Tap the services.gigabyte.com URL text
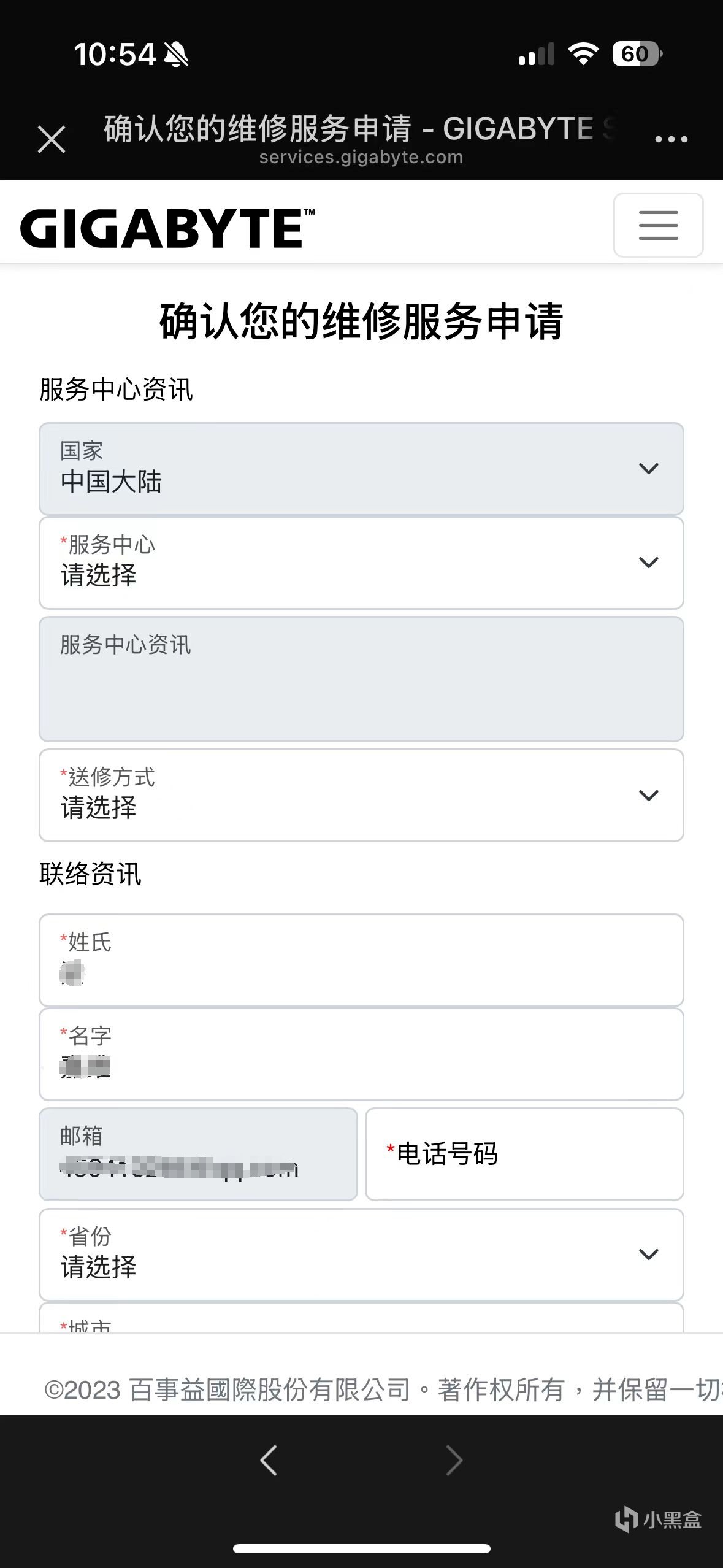This screenshot has width=723, height=1568. click(x=361, y=157)
